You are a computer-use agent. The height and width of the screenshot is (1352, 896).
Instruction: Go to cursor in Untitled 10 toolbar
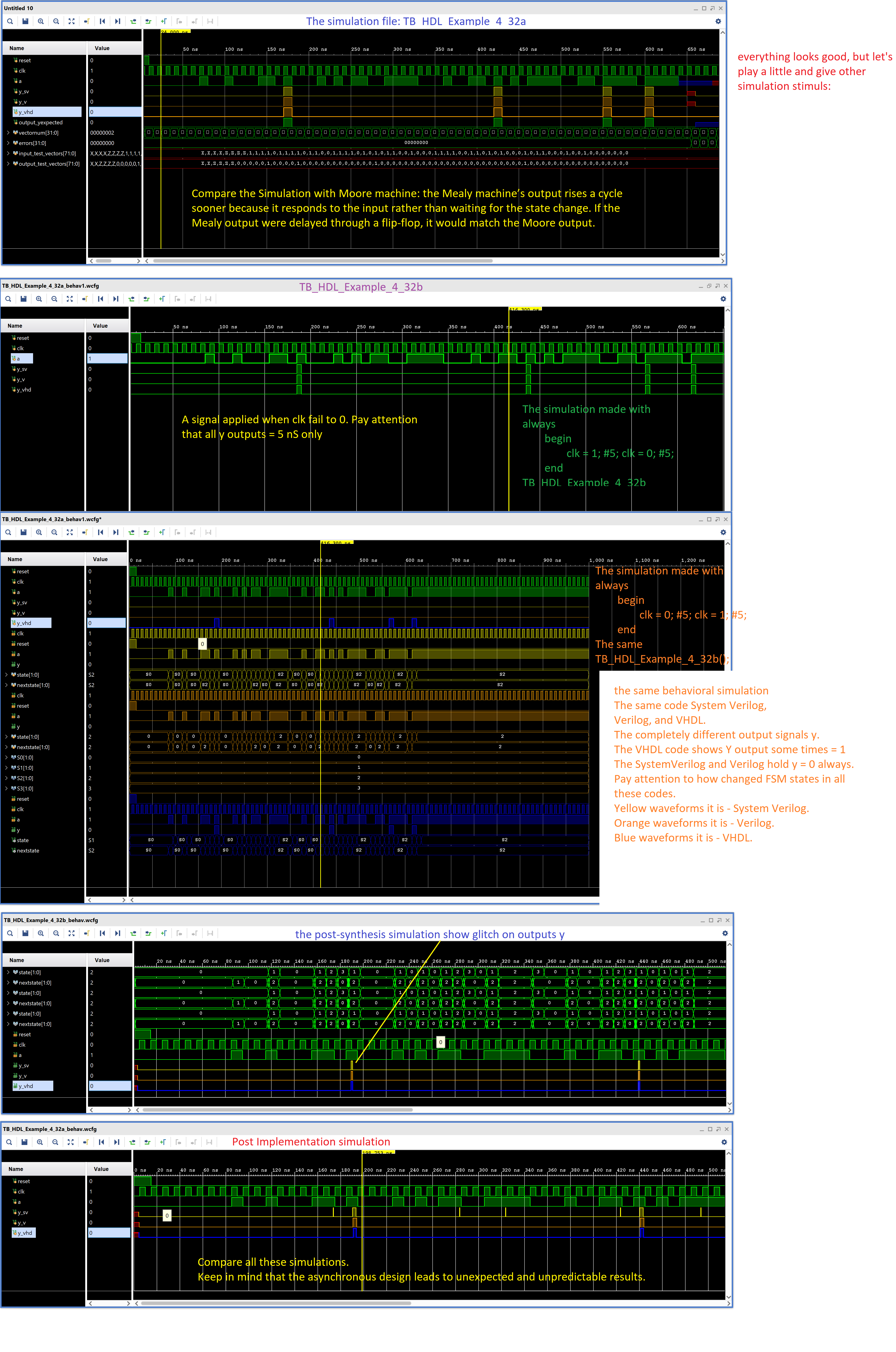click(87, 21)
